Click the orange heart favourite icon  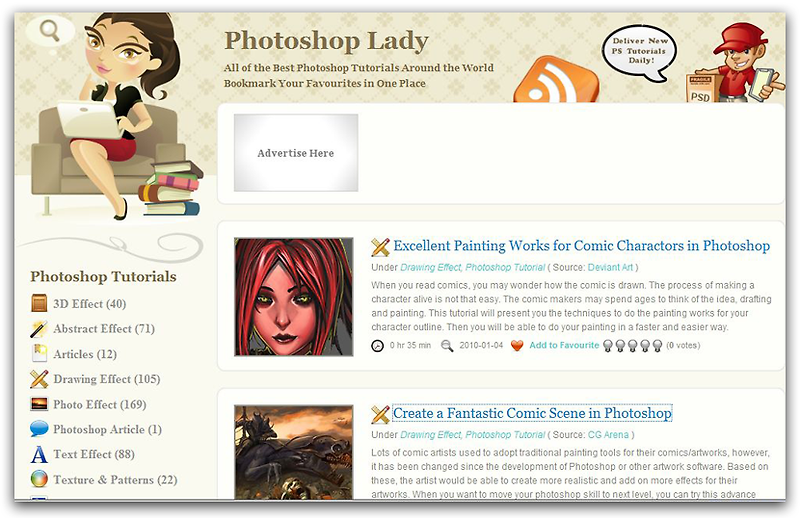[x=517, y=346]
